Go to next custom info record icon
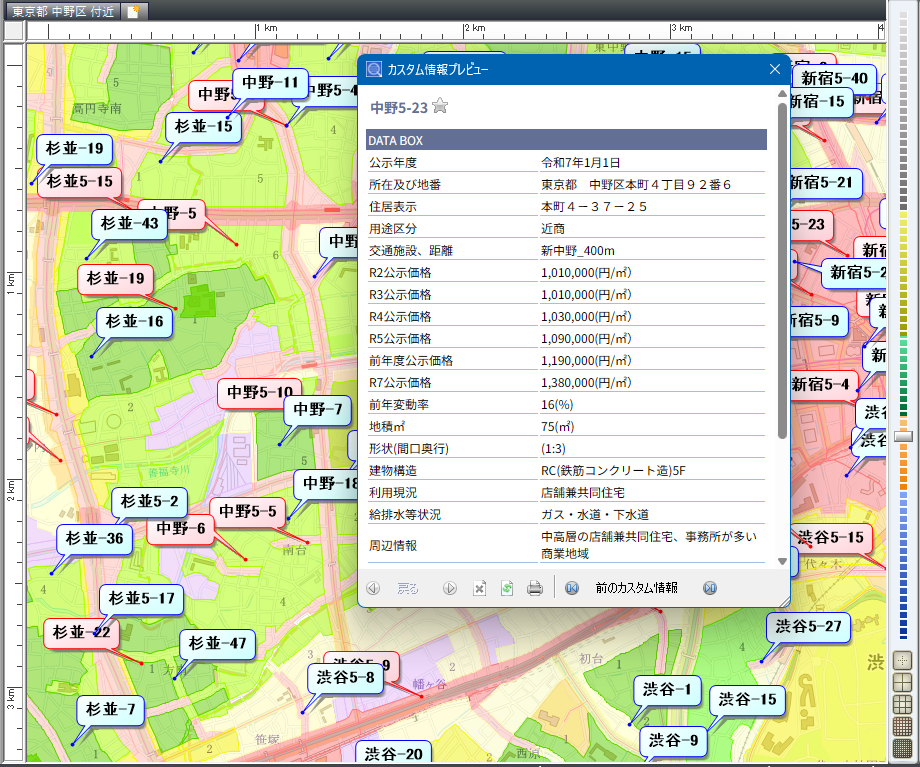Image resolution: width=920 pixels, height=767 pixels. (710, 588)
